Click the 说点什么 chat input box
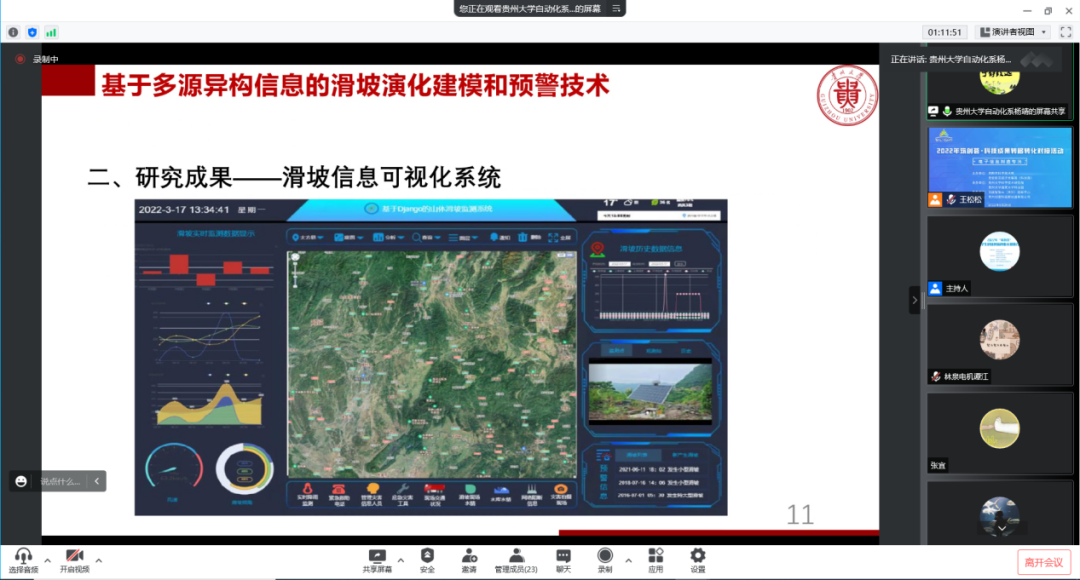 [x=62, y=481]
